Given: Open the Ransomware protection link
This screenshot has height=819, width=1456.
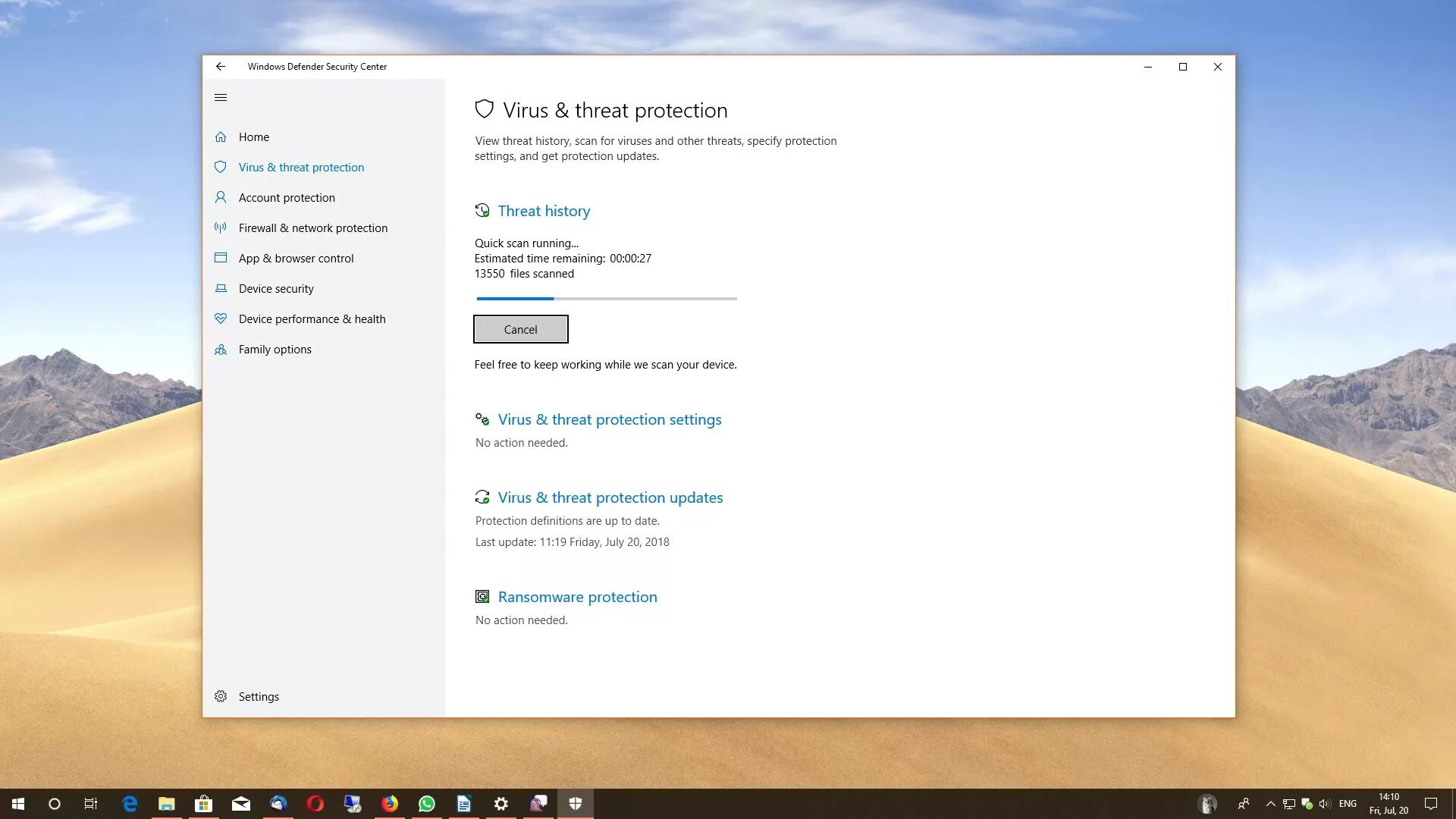Looking at the screenshot, I should 577,598.
